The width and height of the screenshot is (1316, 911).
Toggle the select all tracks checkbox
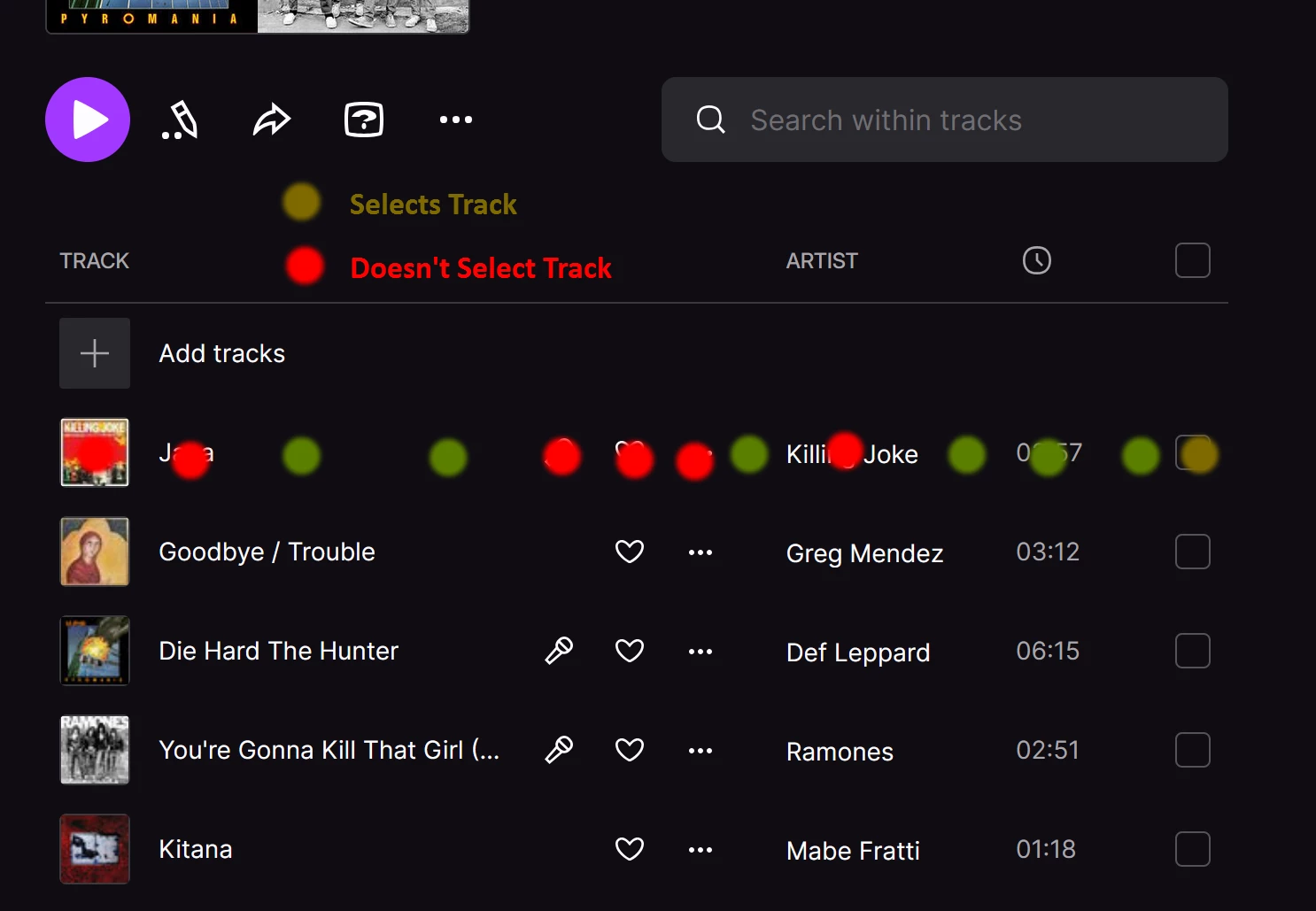tap(1192, 260)
